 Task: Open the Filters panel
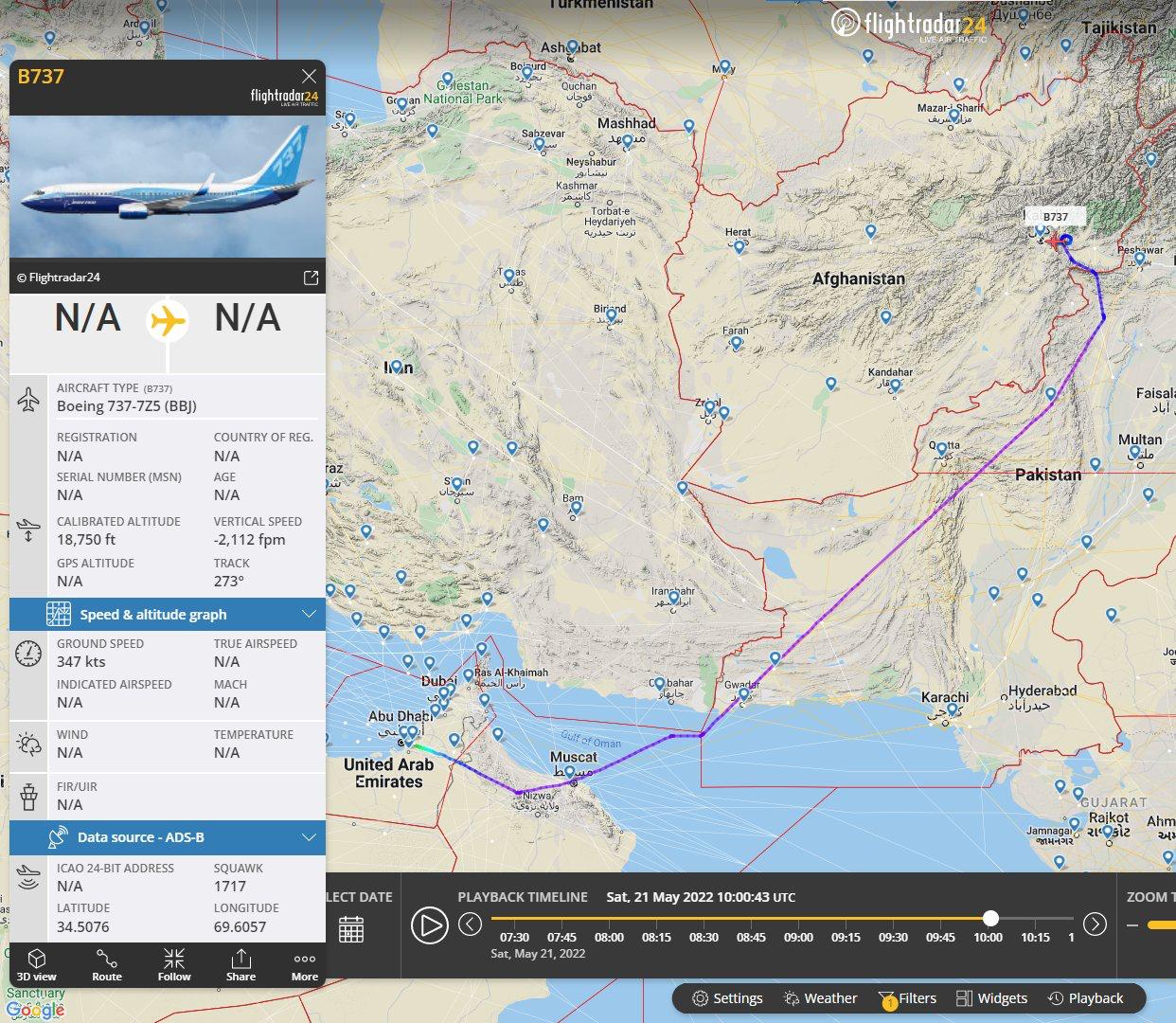tap(907, 998)
